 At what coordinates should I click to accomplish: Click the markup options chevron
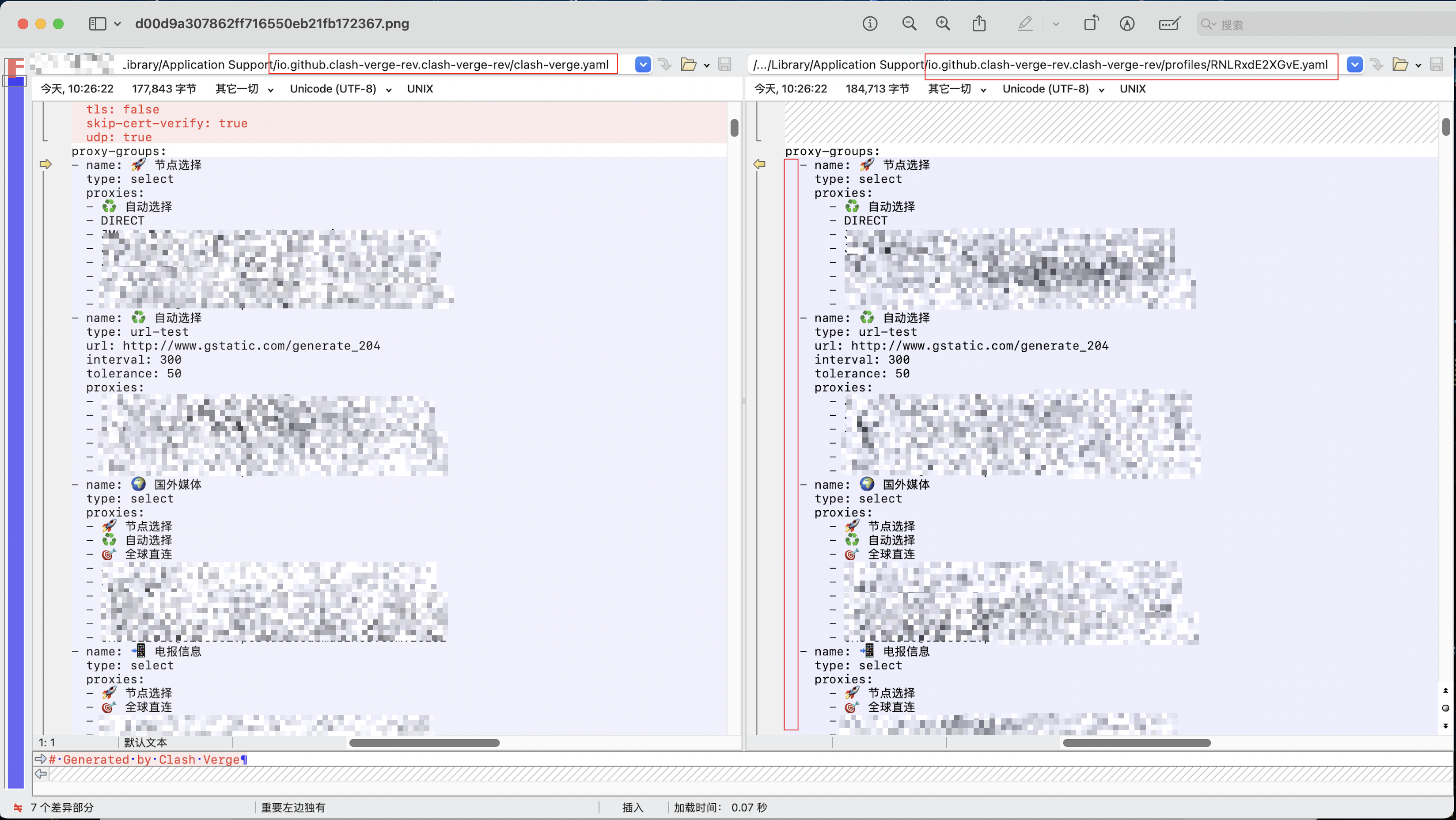pyautogui.click(x=1055, y=24)
